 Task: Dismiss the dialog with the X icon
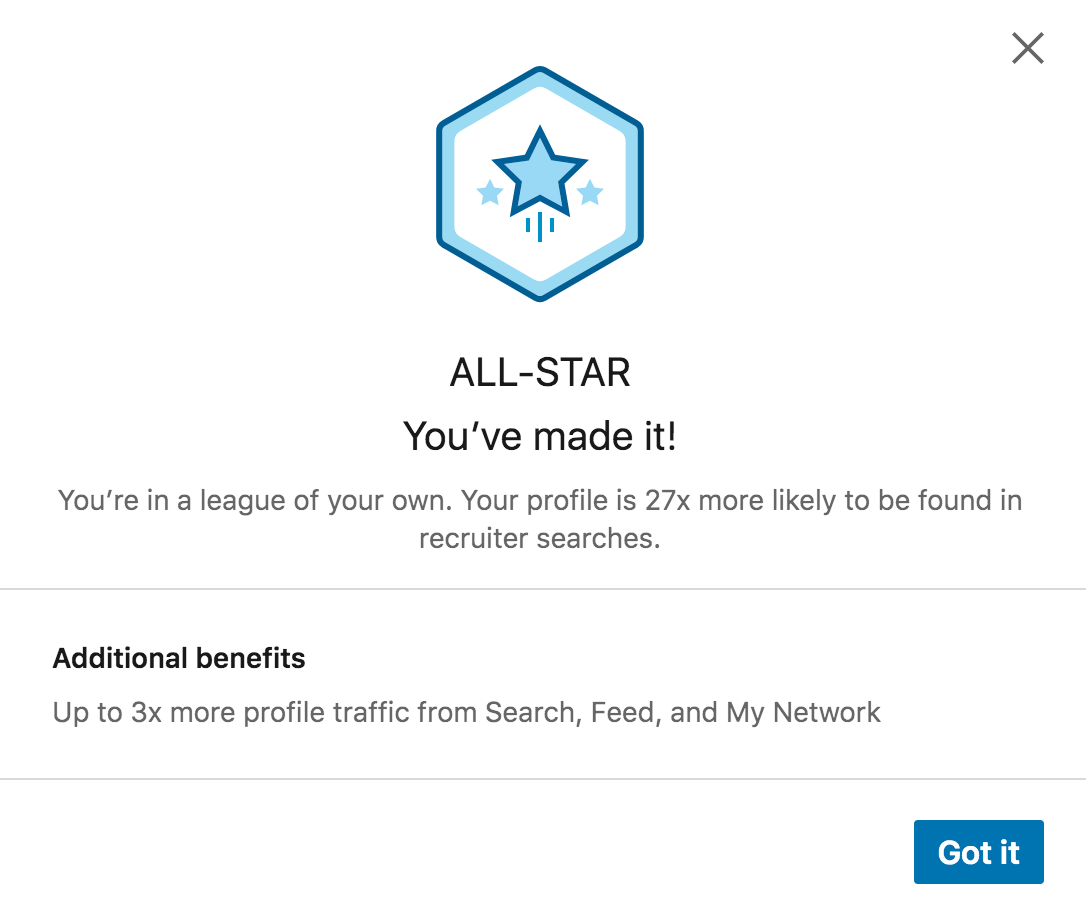coord(1028,48)
